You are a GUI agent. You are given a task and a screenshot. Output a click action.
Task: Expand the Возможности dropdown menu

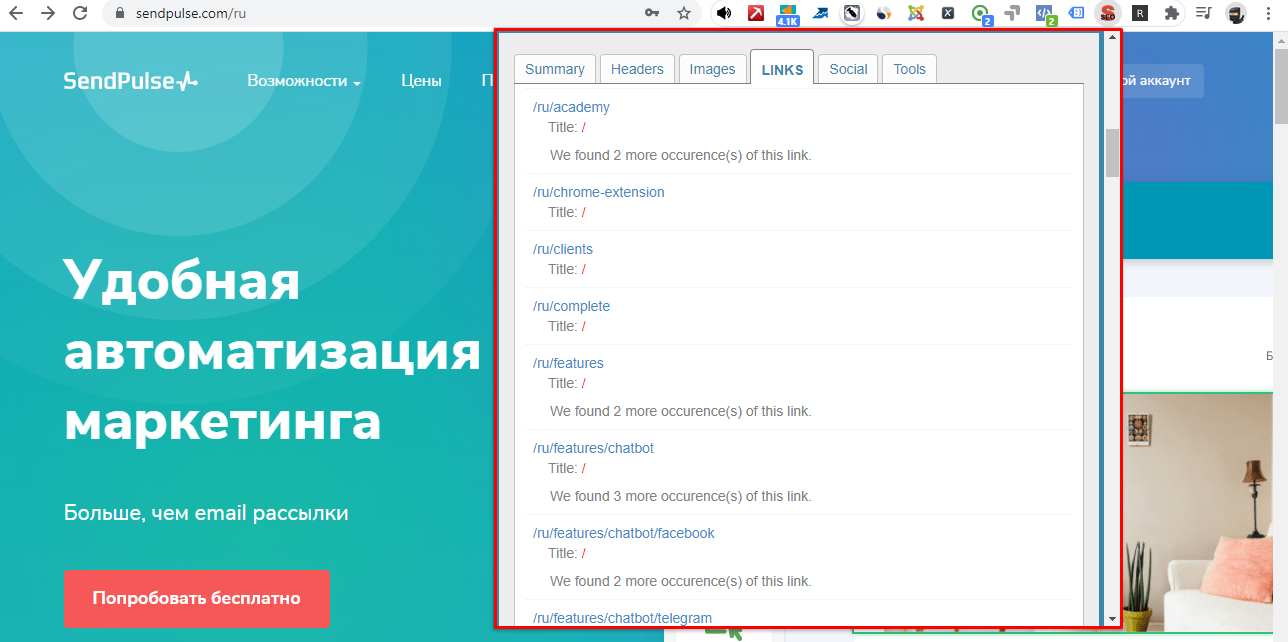coord(303,81)
